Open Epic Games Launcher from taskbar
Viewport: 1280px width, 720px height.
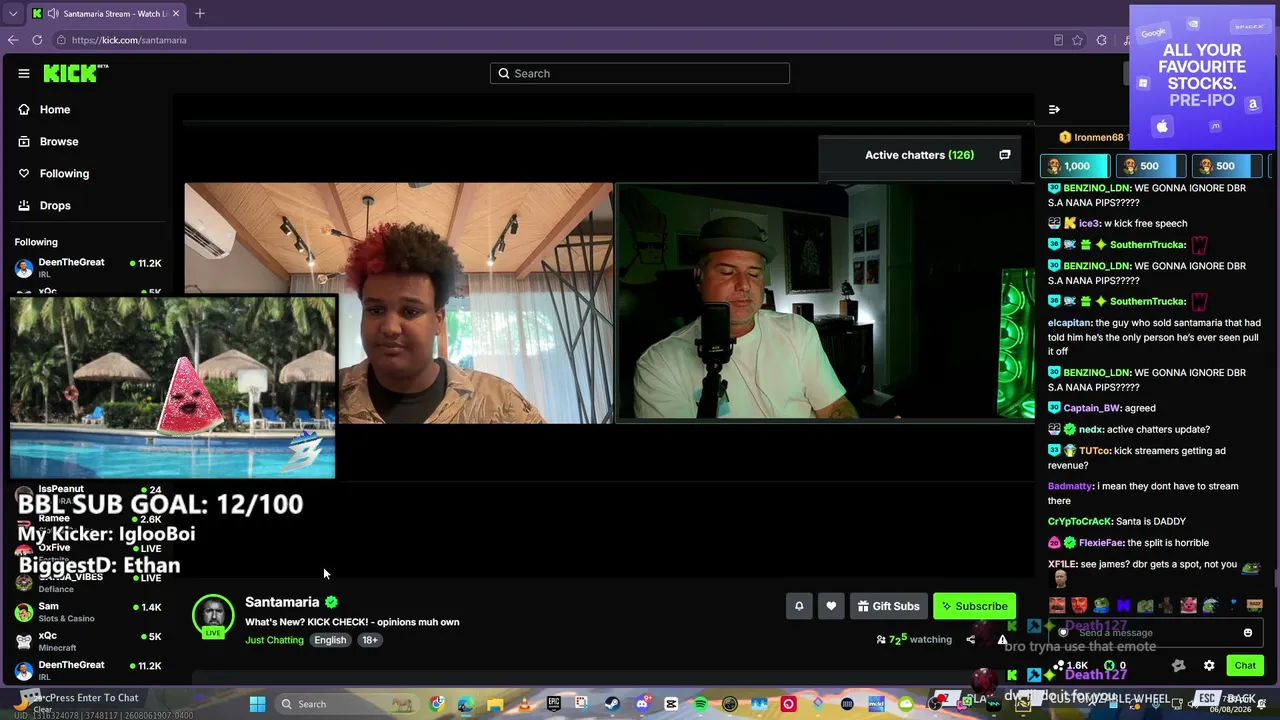pos(554,704)
